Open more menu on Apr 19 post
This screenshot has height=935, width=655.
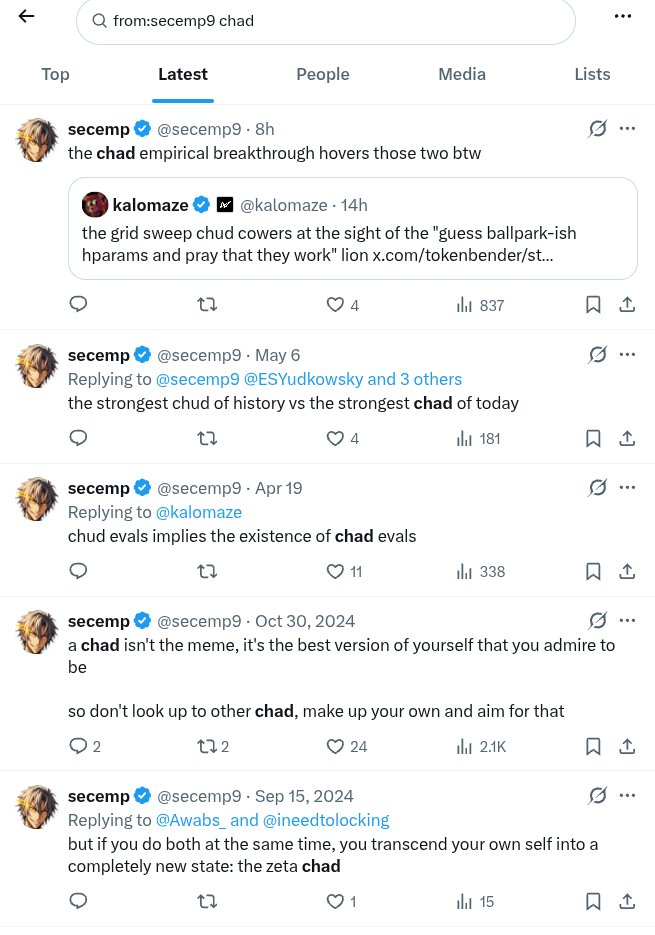coord(628,487)
